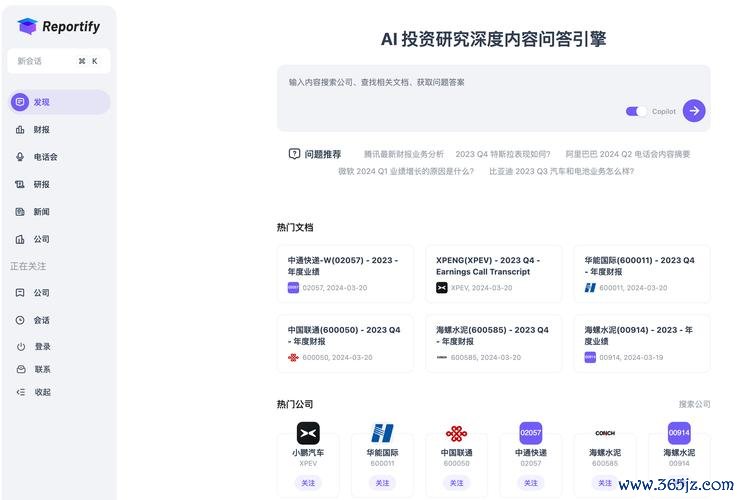The image size is (741, 500).
Task: Open 华能国际(600011) 2023 Q4 年度财报 document
Action: (642, 274)
